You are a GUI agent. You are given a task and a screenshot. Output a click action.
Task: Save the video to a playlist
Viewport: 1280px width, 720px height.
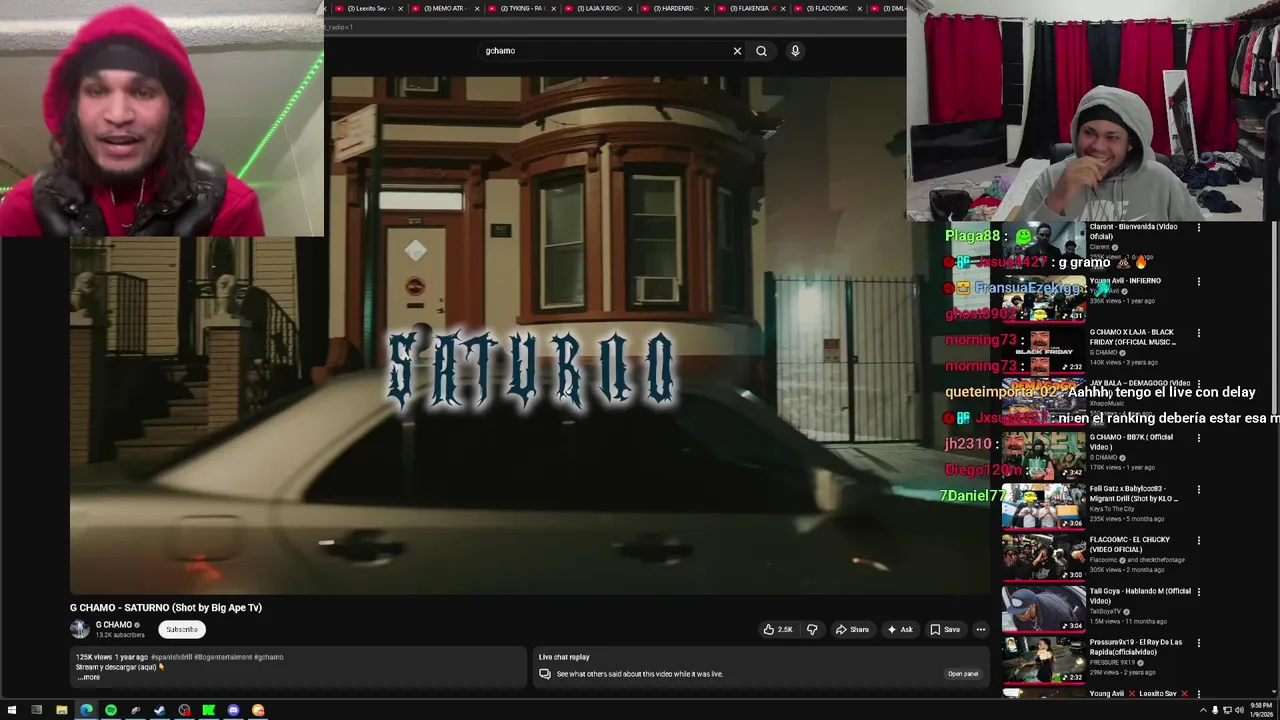(x=945, y=629)
